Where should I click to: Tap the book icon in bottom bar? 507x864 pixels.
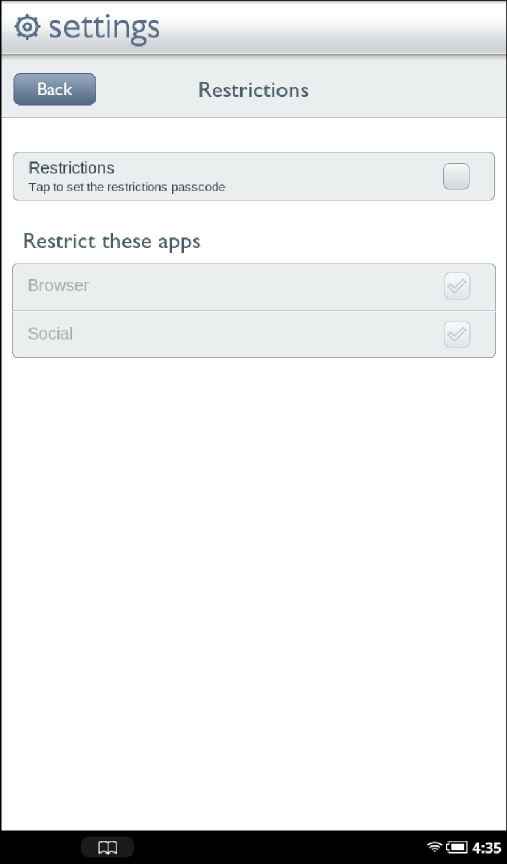(107, 847)
